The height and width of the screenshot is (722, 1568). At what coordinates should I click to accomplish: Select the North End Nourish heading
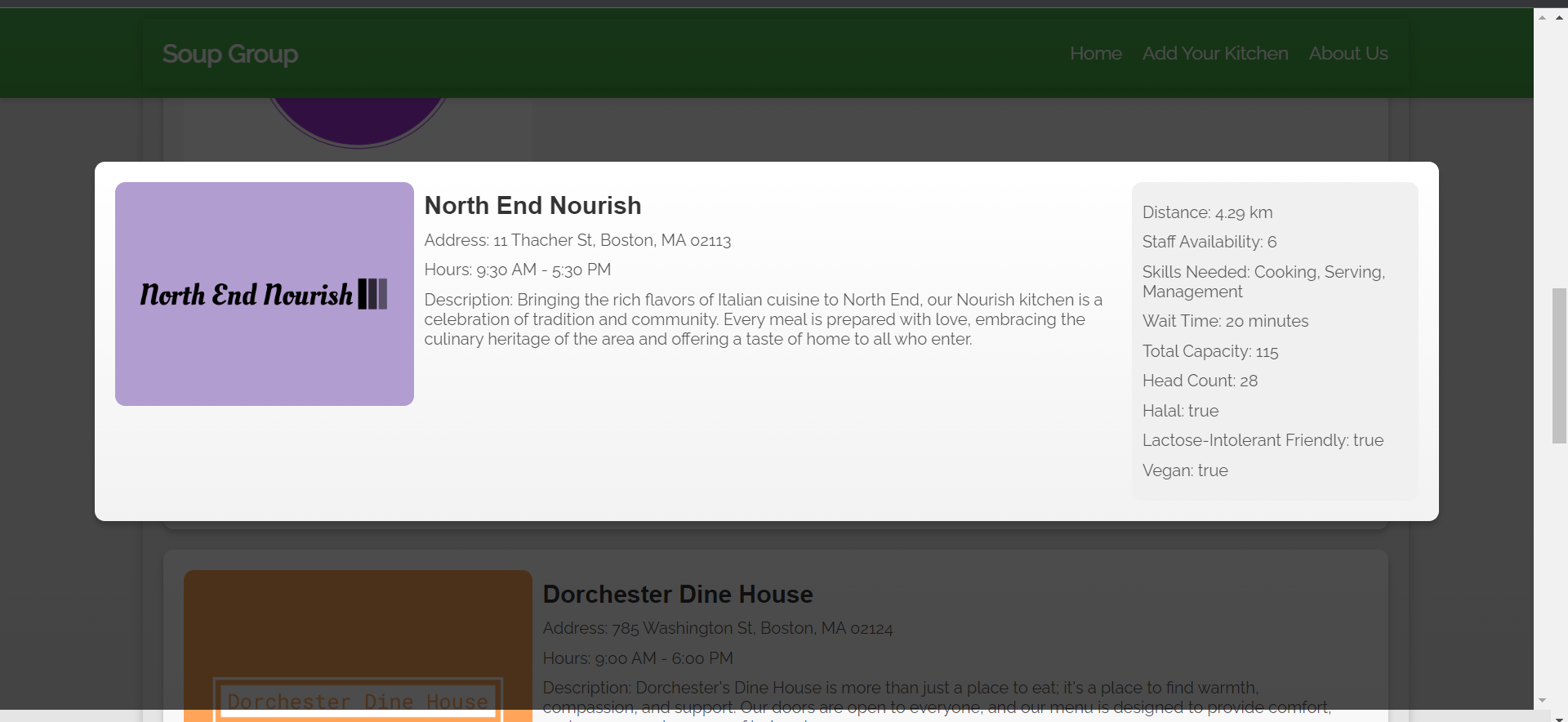click(x=532, y=205)
